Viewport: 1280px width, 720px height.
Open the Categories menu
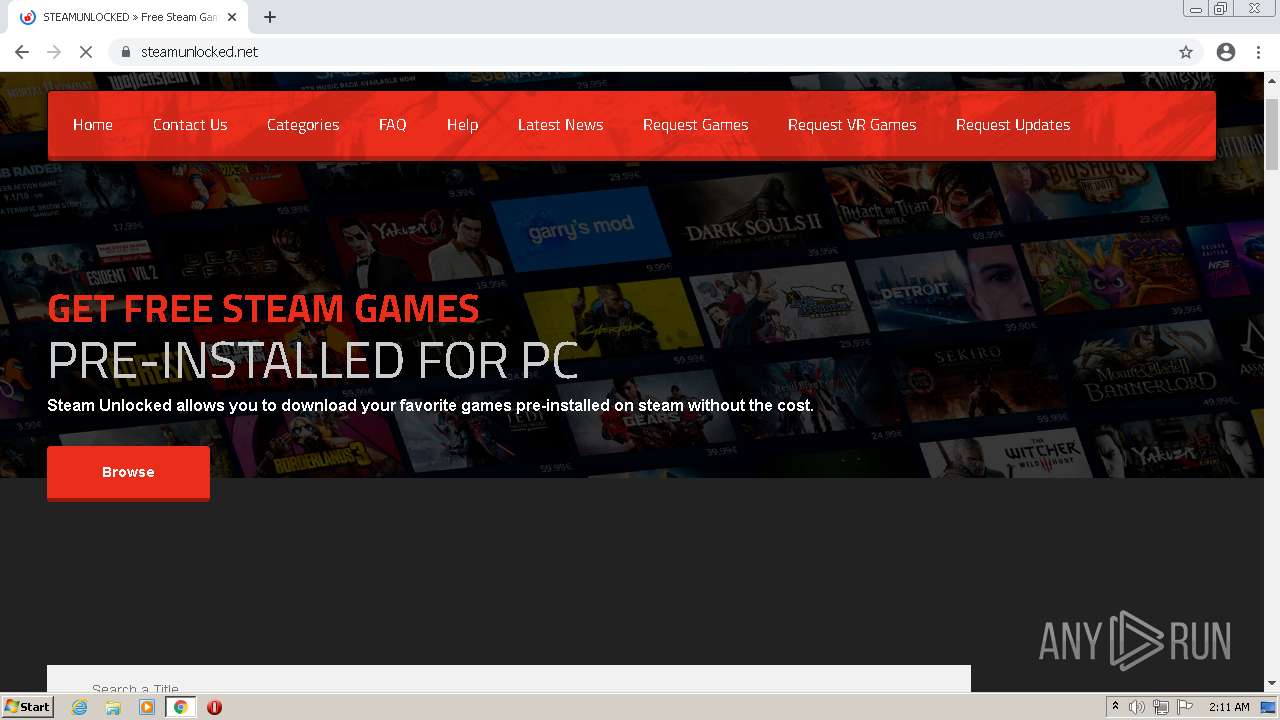click(303, 125)
